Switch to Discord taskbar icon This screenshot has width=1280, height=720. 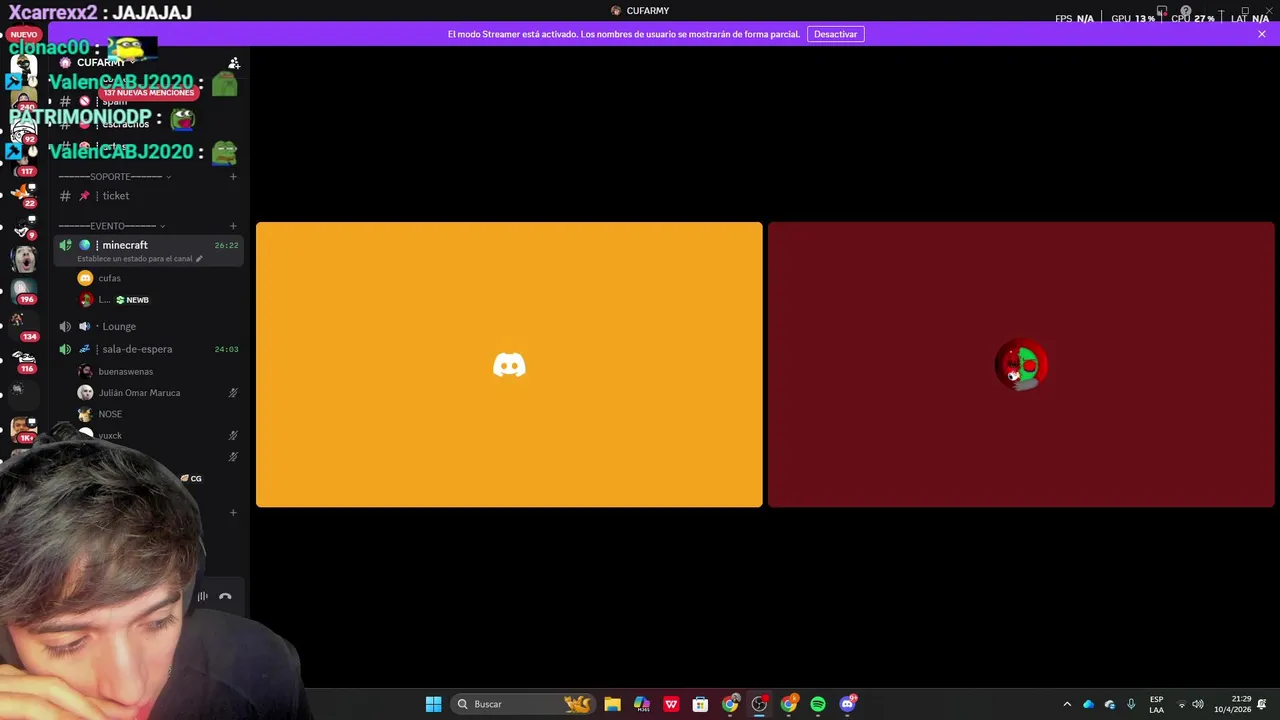(847, 704)
